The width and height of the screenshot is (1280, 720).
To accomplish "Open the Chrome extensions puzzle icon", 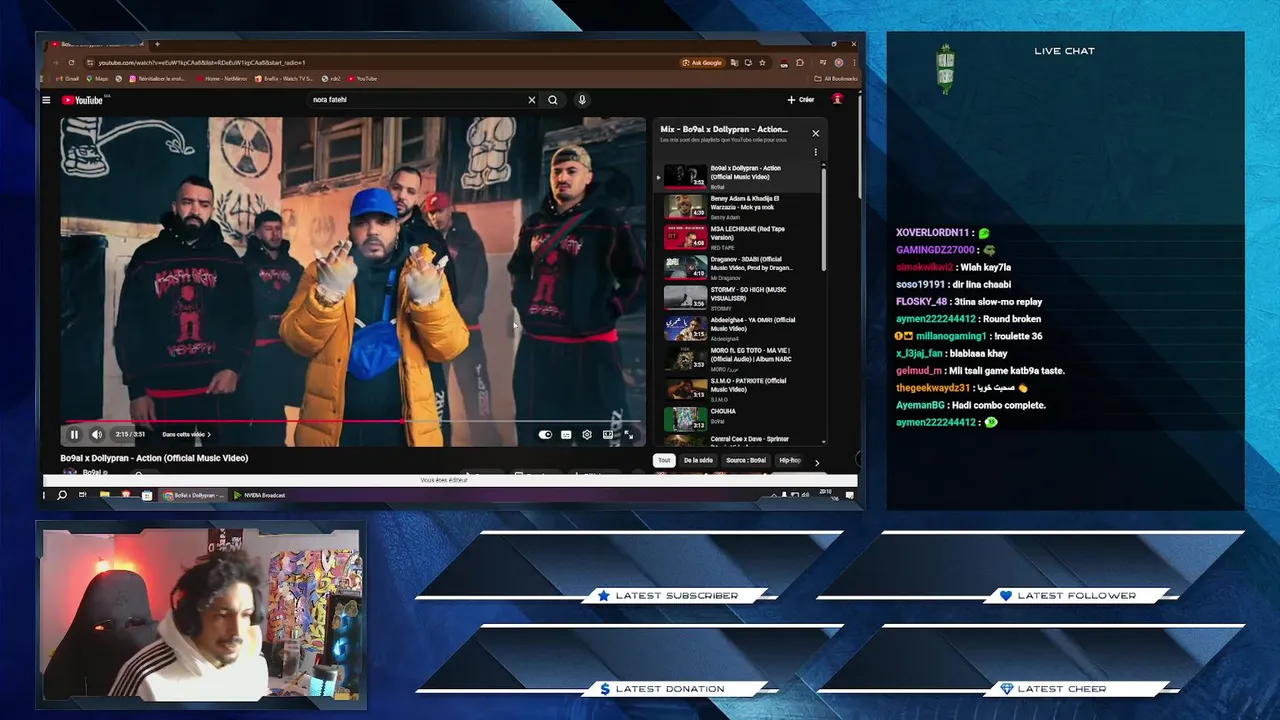I will pos(799,62).
